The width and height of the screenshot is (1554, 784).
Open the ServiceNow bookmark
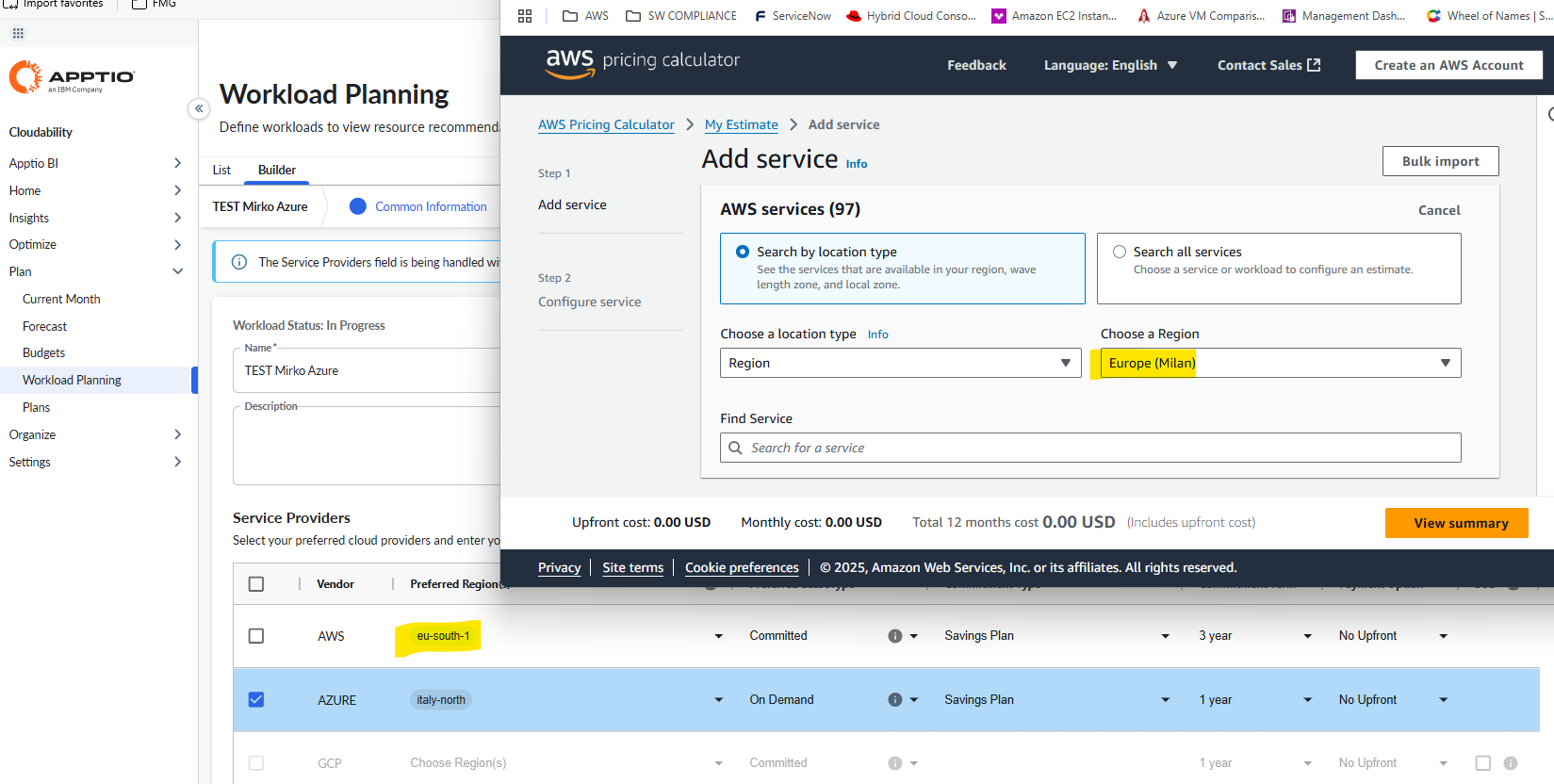pyautogui.click(x=793, y=16)
